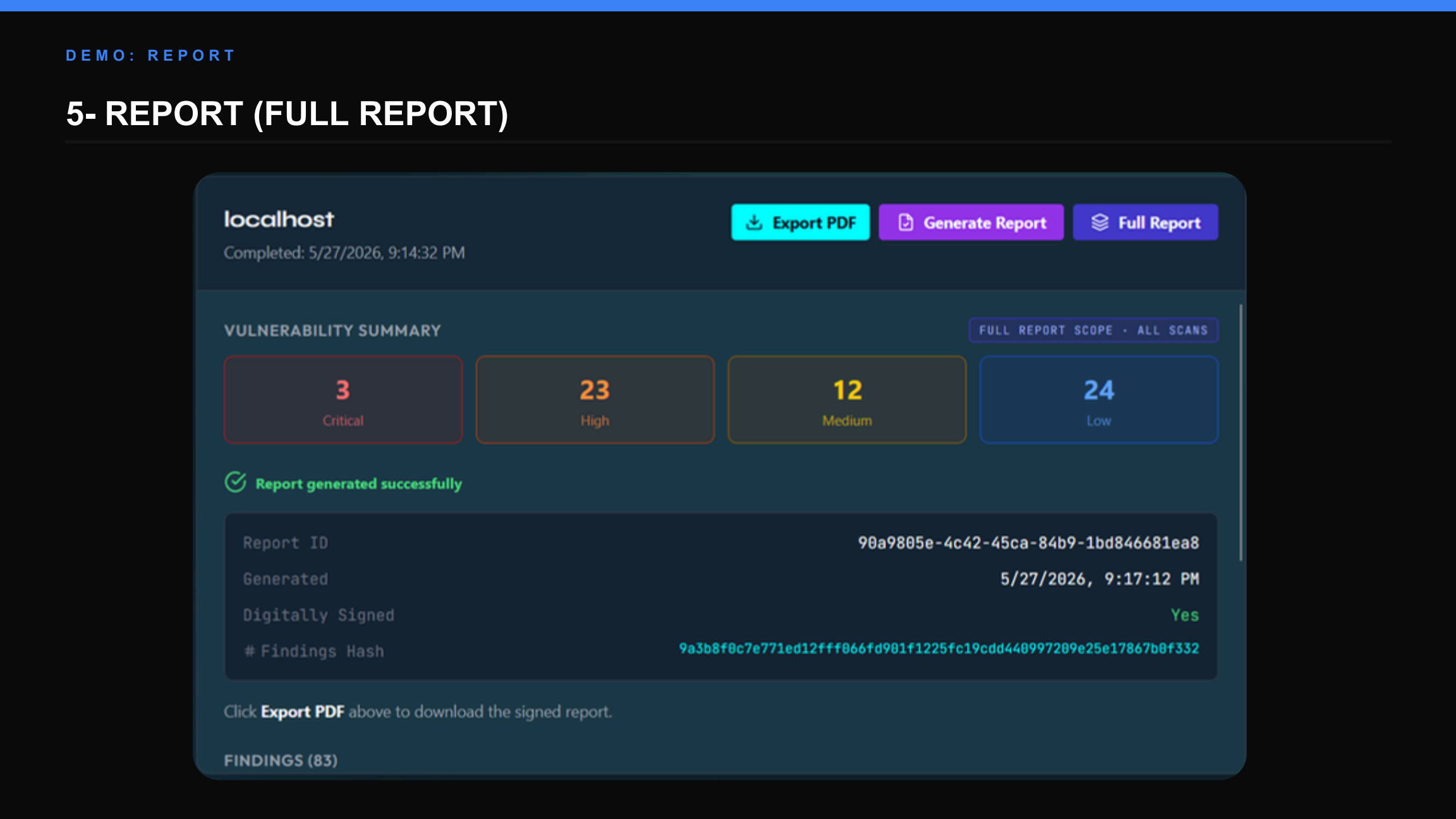Click the Findings (83) heading

281,761
